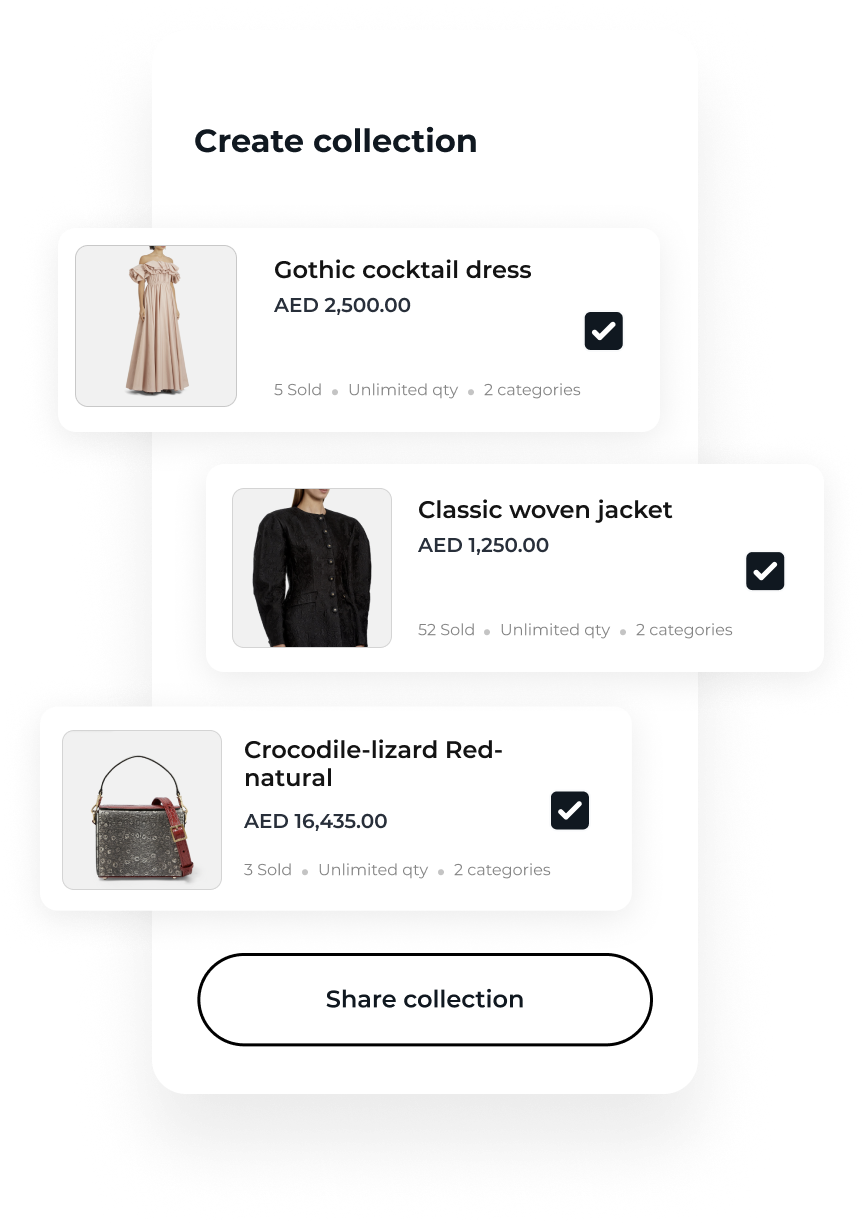864x1224 pixels.
Task: Select the Gothic cocktail dress title
Action: pos(403,270)
